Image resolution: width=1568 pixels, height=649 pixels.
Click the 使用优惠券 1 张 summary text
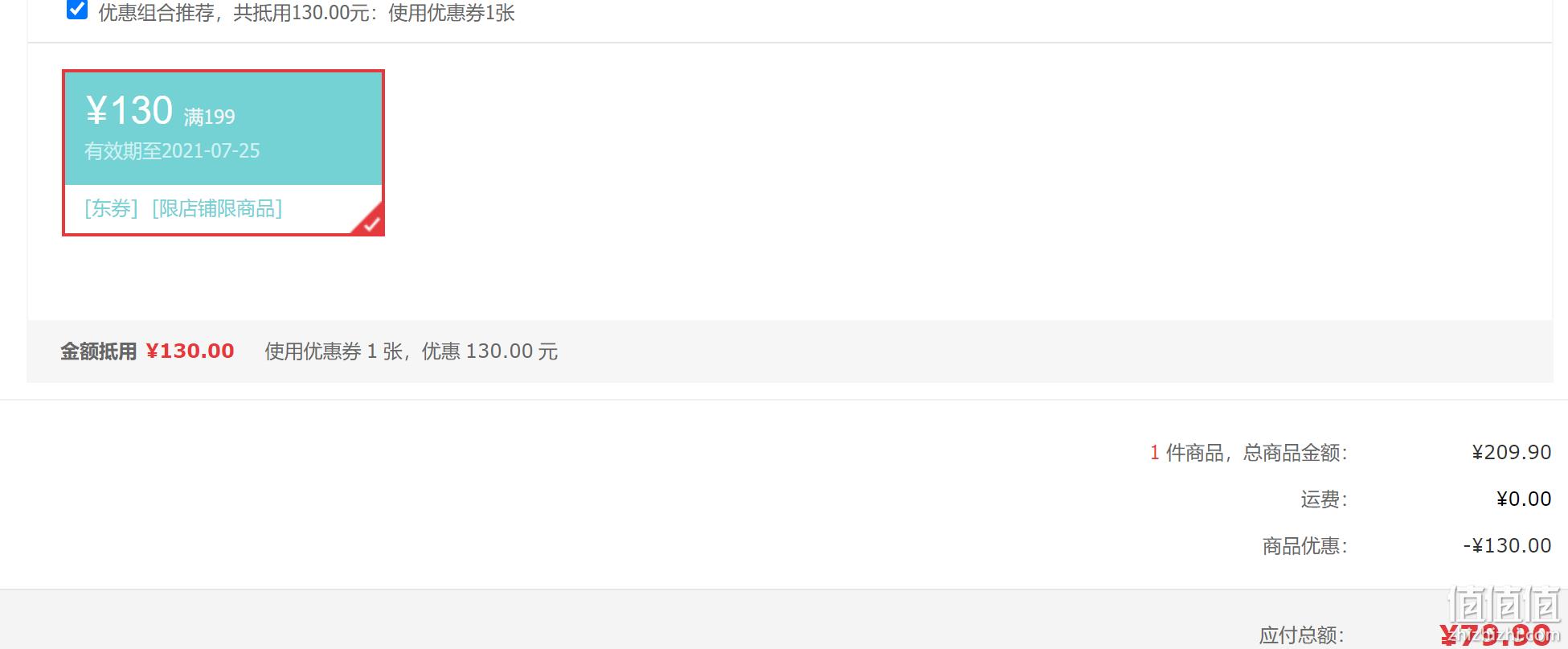pos(334,351)
